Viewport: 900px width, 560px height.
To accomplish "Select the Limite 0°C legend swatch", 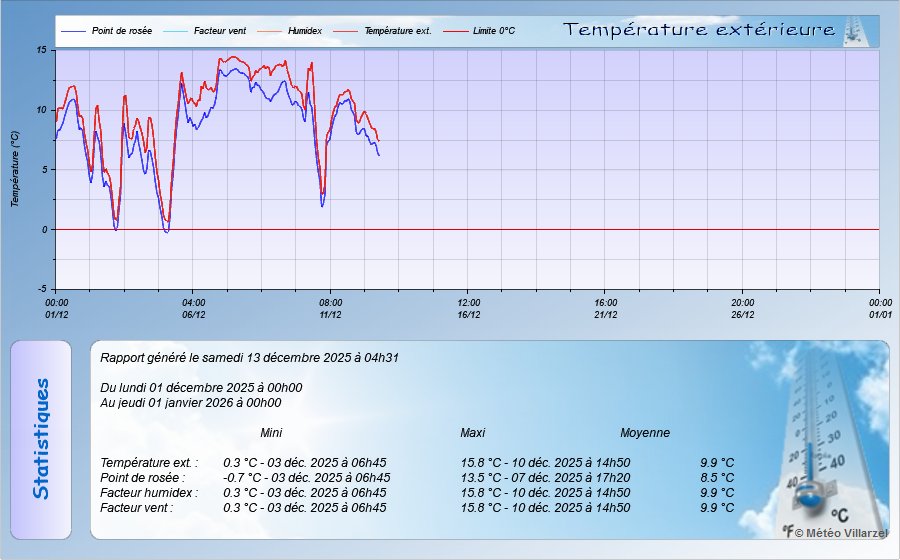I will click(455, 31).
